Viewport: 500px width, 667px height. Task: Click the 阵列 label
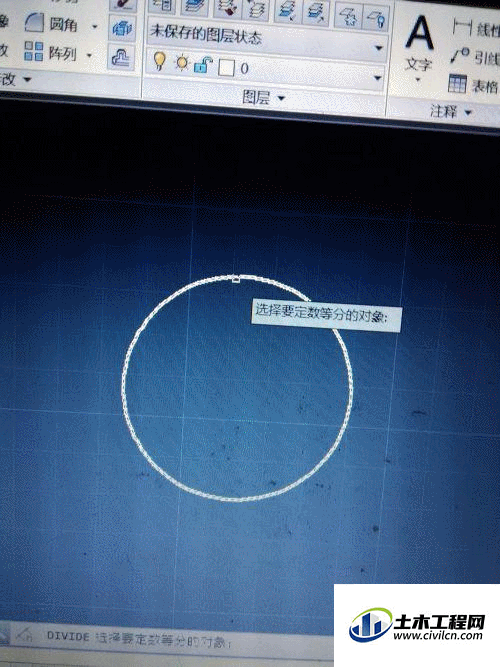click(63, 53)
